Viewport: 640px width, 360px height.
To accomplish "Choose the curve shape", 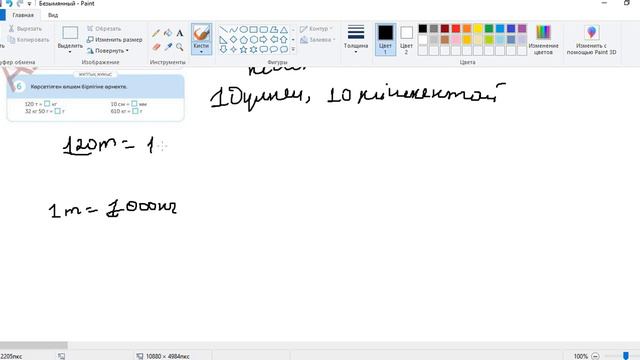I will pyautogui.click(x=233, y=30).
